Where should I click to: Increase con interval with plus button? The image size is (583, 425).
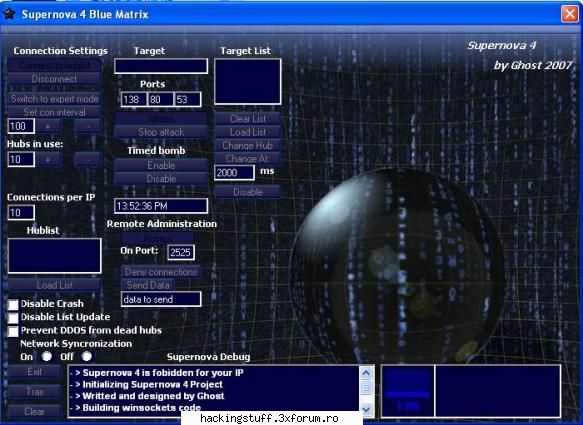tap(48, 126)
